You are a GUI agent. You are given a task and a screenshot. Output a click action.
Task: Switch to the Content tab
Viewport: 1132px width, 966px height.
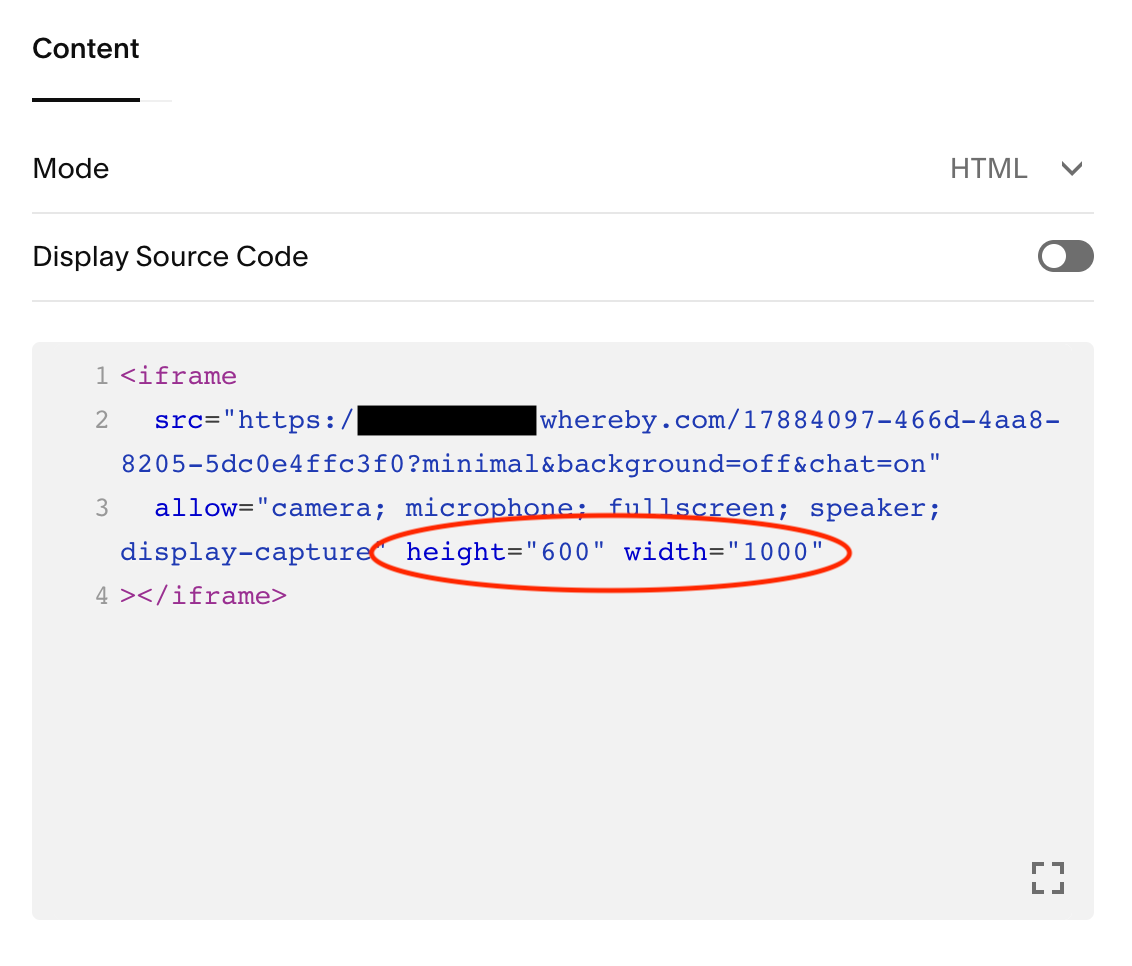pos(86,49)
